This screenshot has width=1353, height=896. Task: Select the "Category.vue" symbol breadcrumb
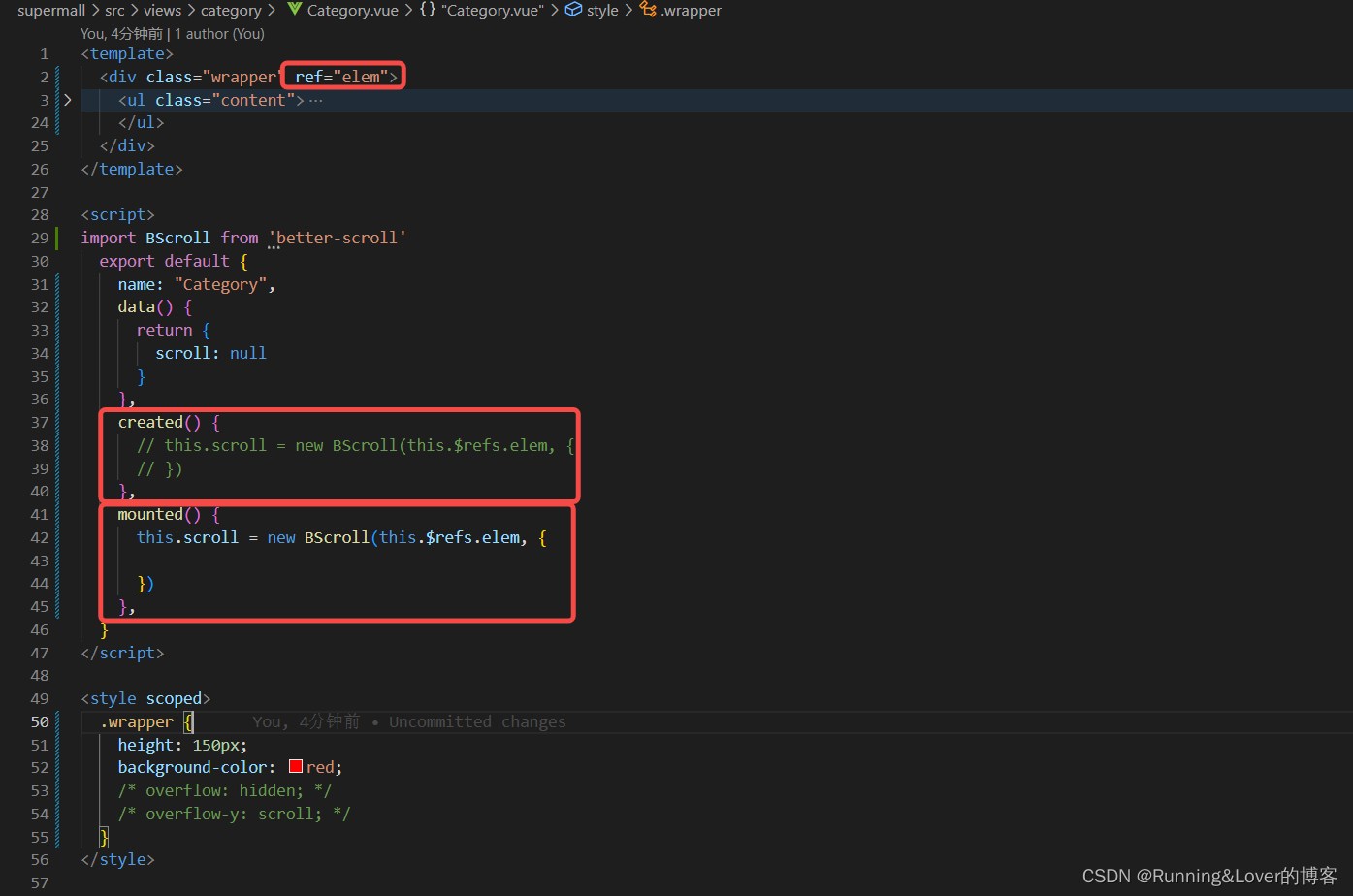pos(493,11)
